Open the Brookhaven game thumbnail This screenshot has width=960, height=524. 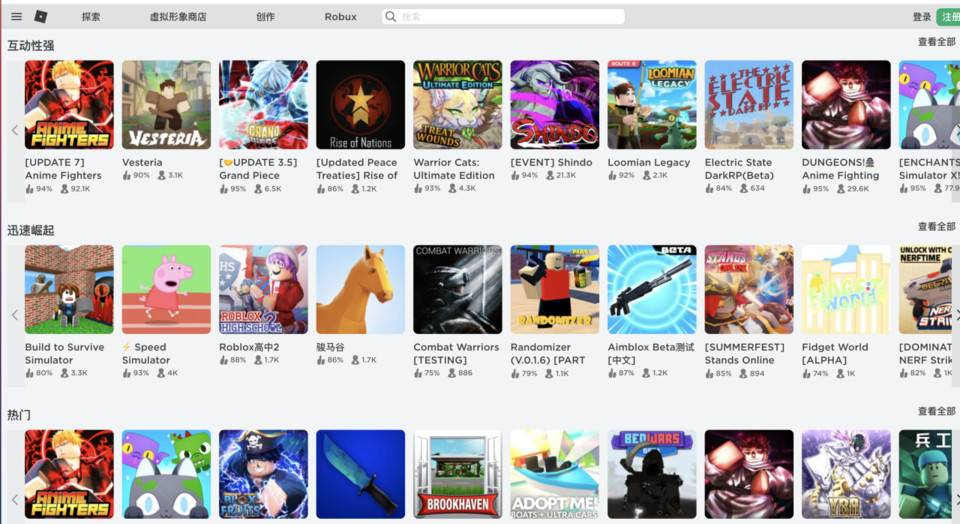pyautogui.click(x=457, y=474)
